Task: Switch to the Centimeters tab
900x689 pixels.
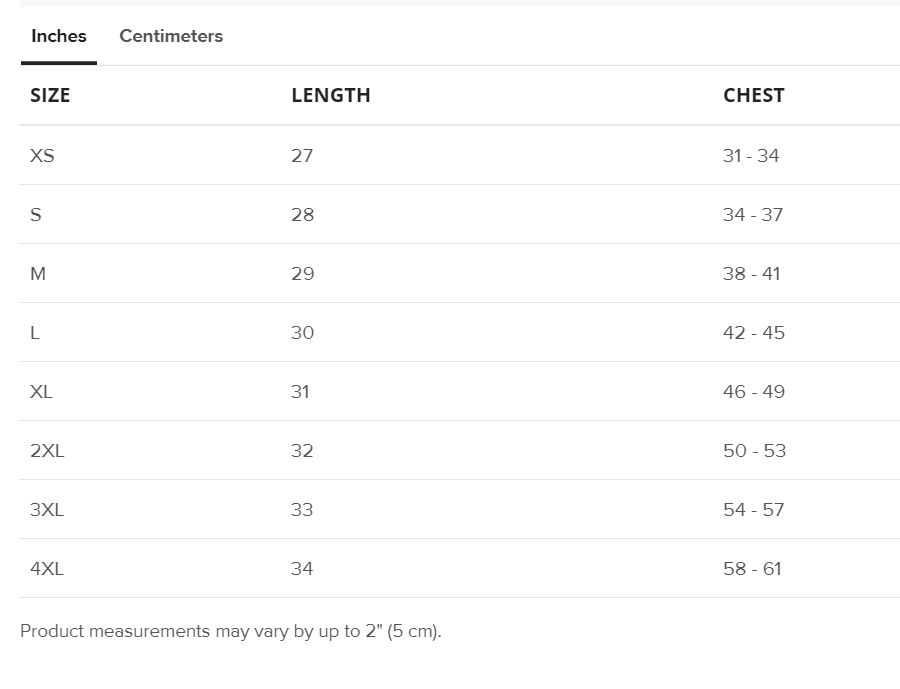Action: 171,36
